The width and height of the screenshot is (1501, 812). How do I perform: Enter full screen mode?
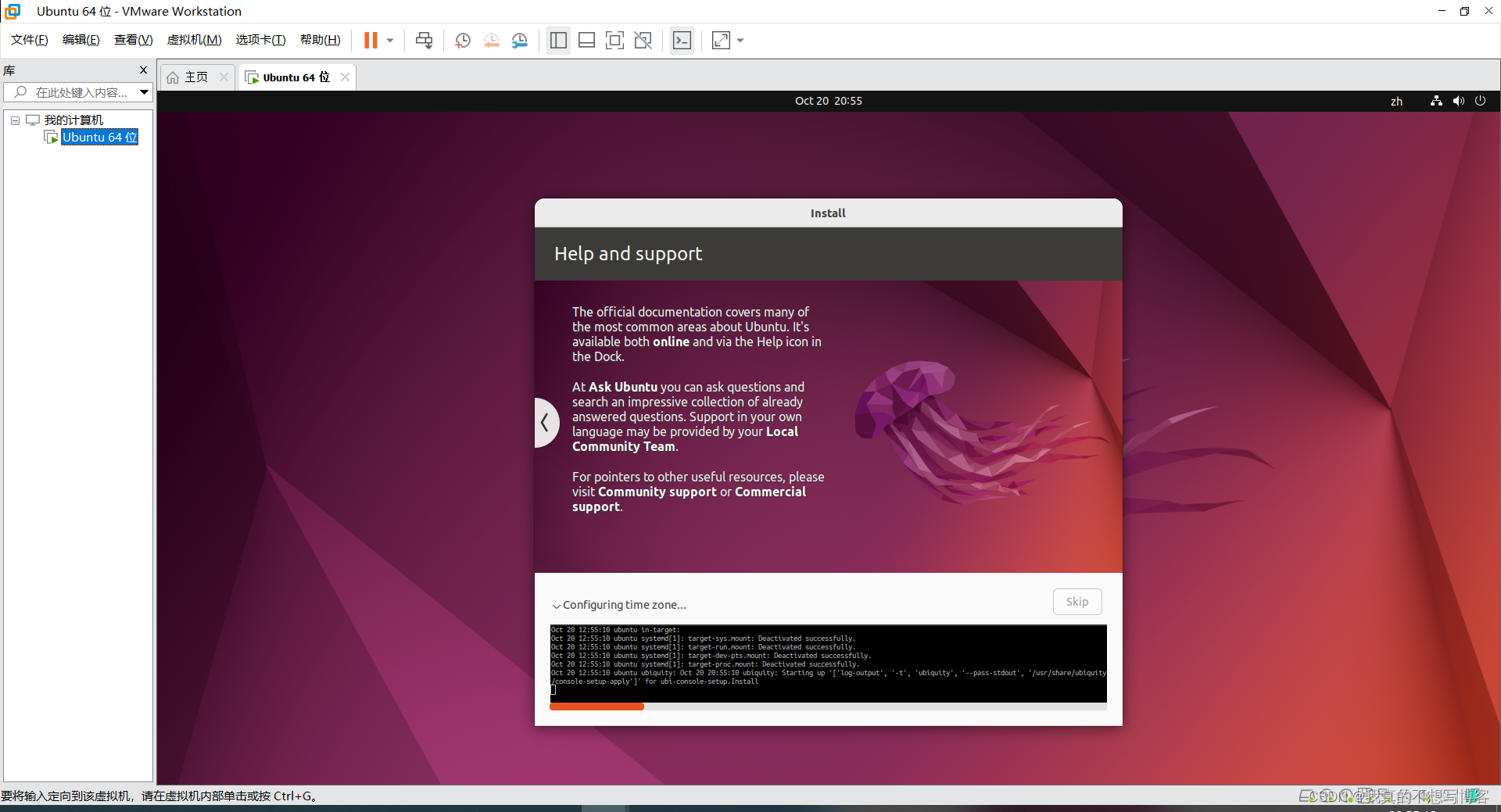(x=614, y=41)
